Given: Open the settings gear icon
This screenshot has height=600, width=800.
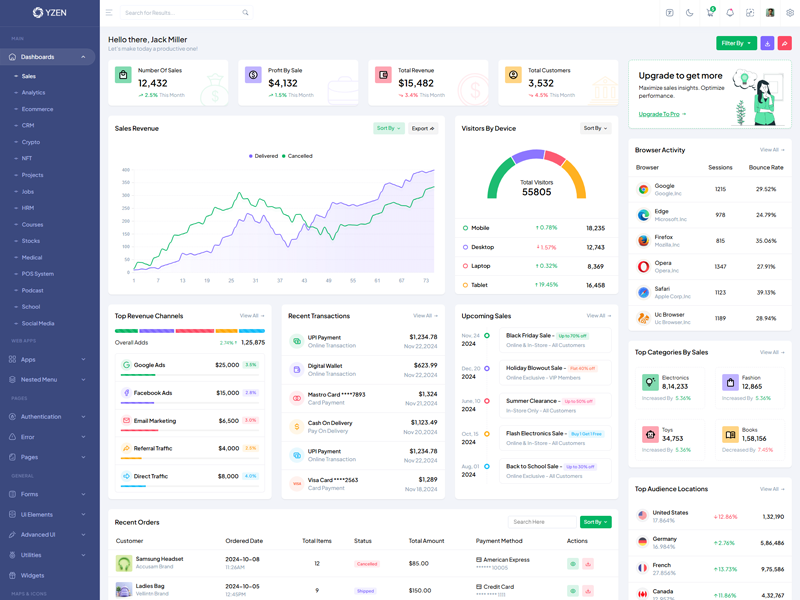Looking at the screenshot, I should pyautogui.click(x=790, y=13).
